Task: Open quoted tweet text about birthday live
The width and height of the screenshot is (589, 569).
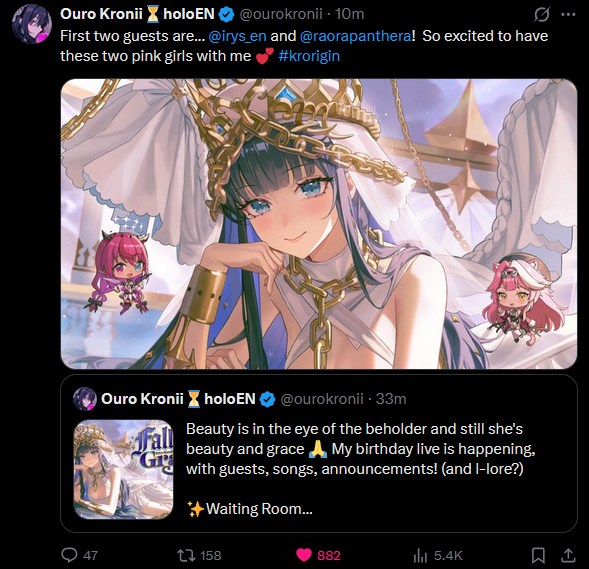Action: [x=361, y=469]
